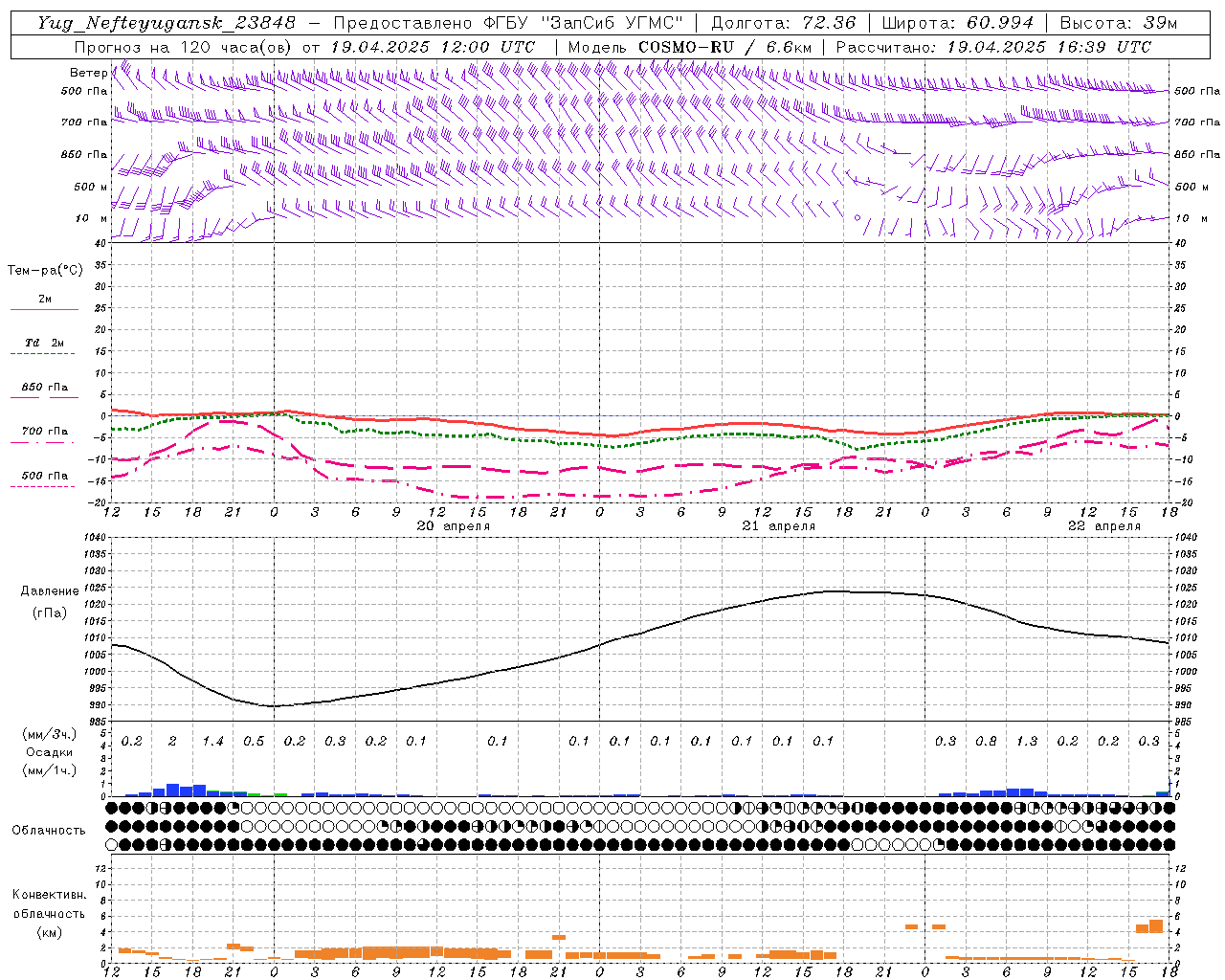Viewport: 1225px width, 980px height.
Task: Click the 21 апреля date label
Action: 779,526
